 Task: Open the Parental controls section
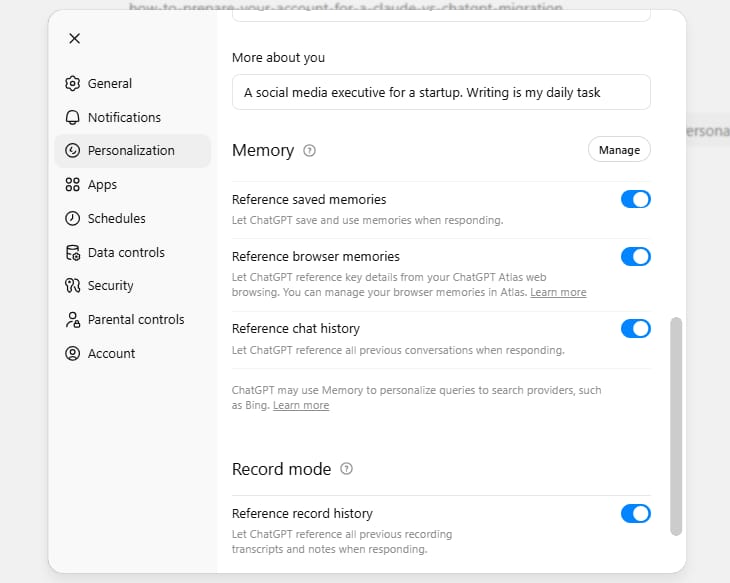coord(133,319)
